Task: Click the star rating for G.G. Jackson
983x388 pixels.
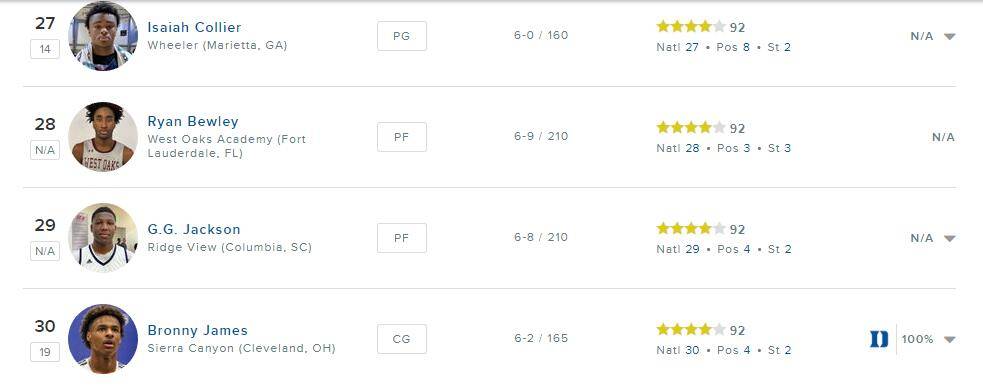Action: (691, 228)
